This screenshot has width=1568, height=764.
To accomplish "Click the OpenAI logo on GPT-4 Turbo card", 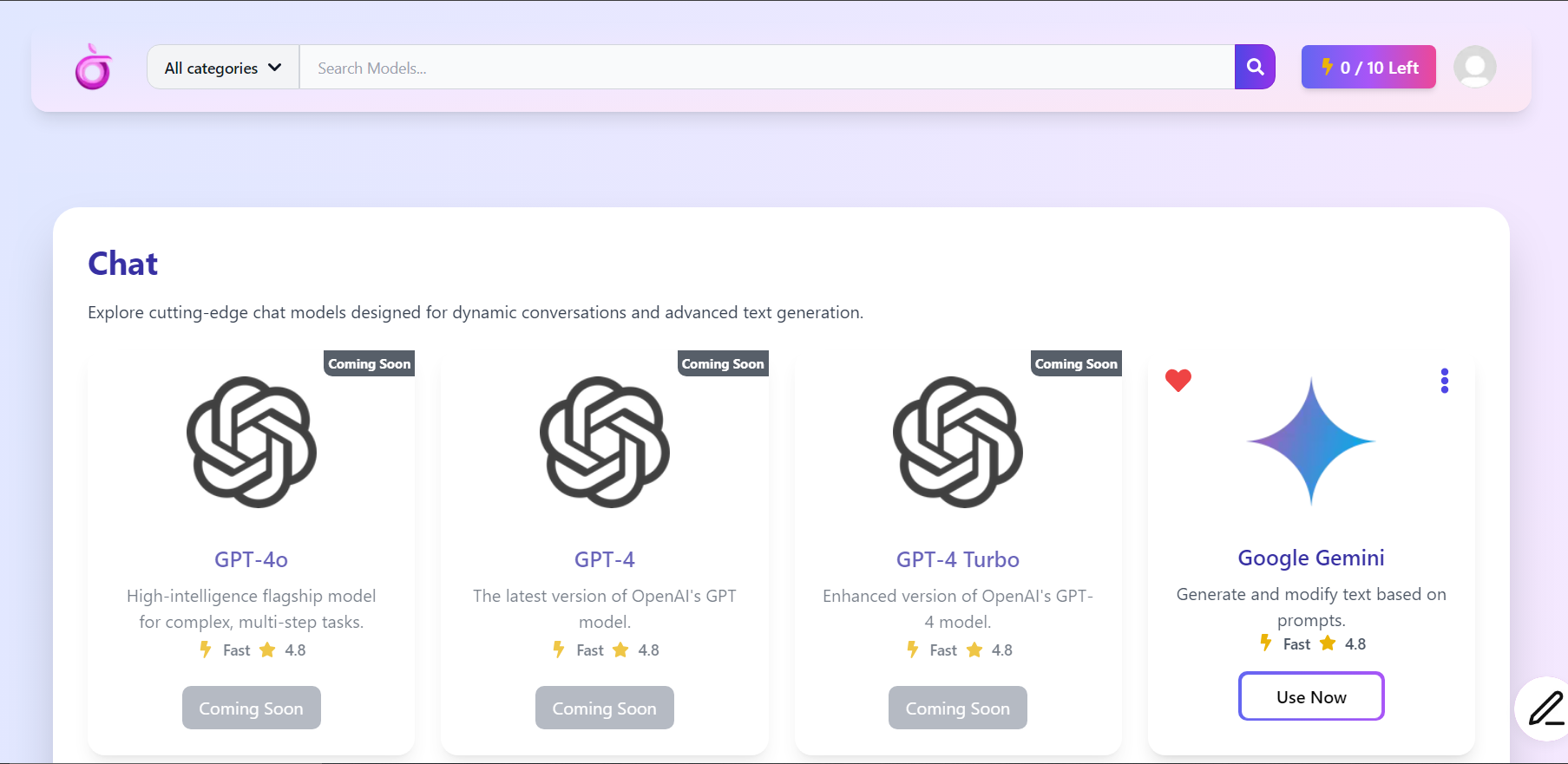I will coord(958,442).
